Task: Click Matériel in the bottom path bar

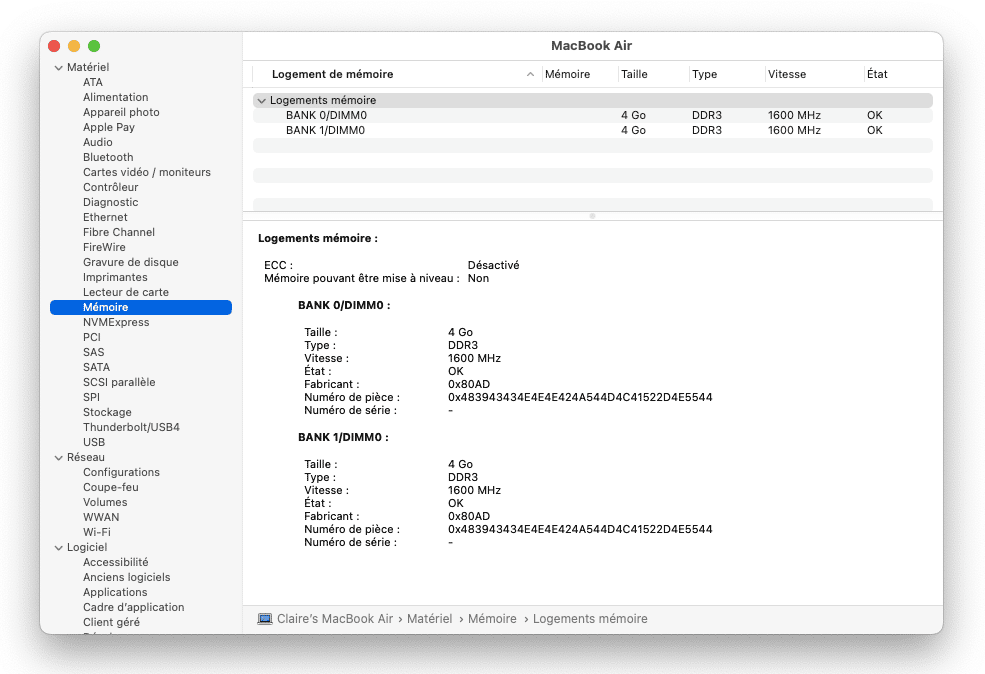Action: [429, 619]
